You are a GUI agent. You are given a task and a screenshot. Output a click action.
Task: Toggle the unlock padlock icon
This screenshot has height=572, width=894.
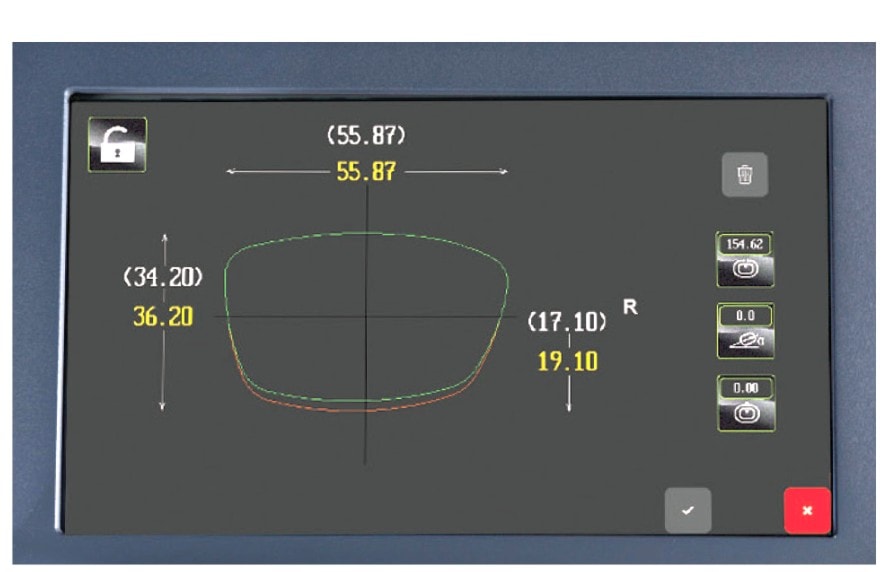pos(117,145)
